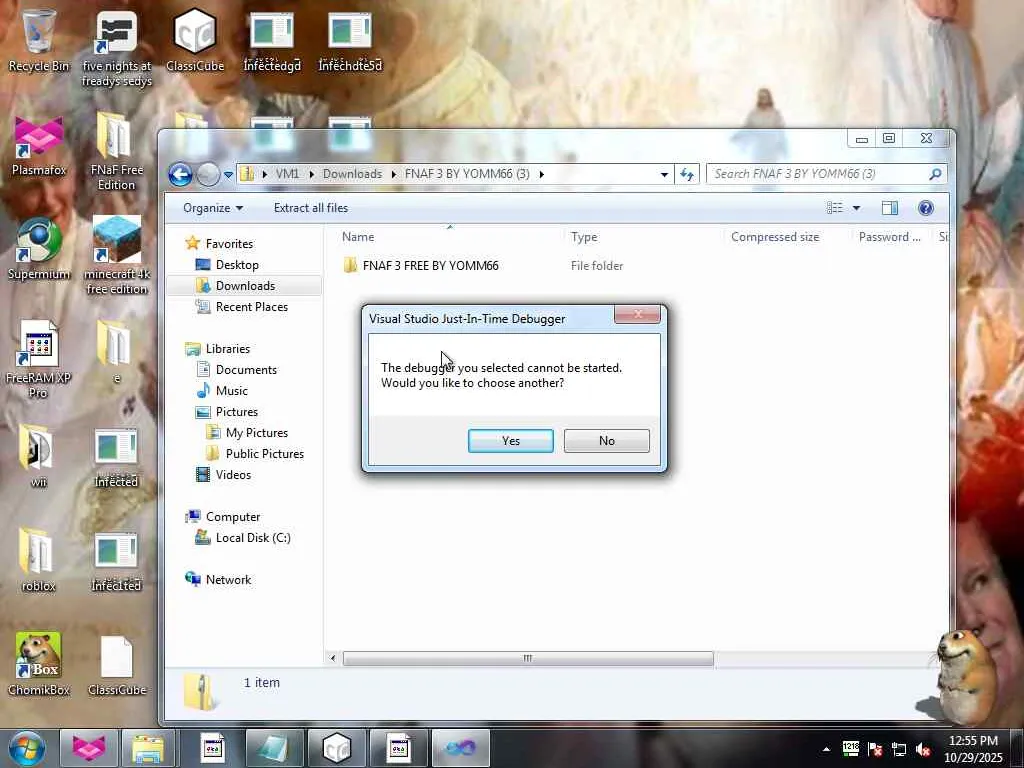Screen dimensions: 1024x768
Task: Open Public Pictures in navigation pane
Action: coord(264,453)
